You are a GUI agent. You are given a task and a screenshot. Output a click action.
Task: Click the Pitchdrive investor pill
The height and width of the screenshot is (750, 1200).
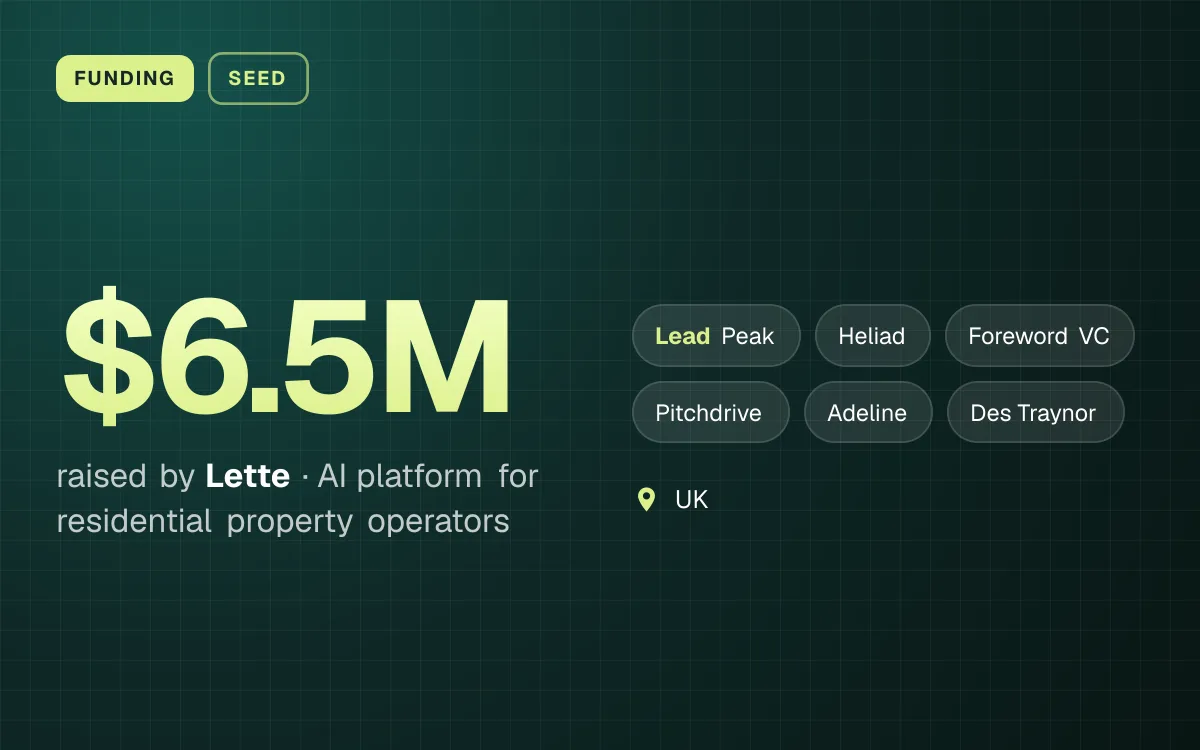710,412
